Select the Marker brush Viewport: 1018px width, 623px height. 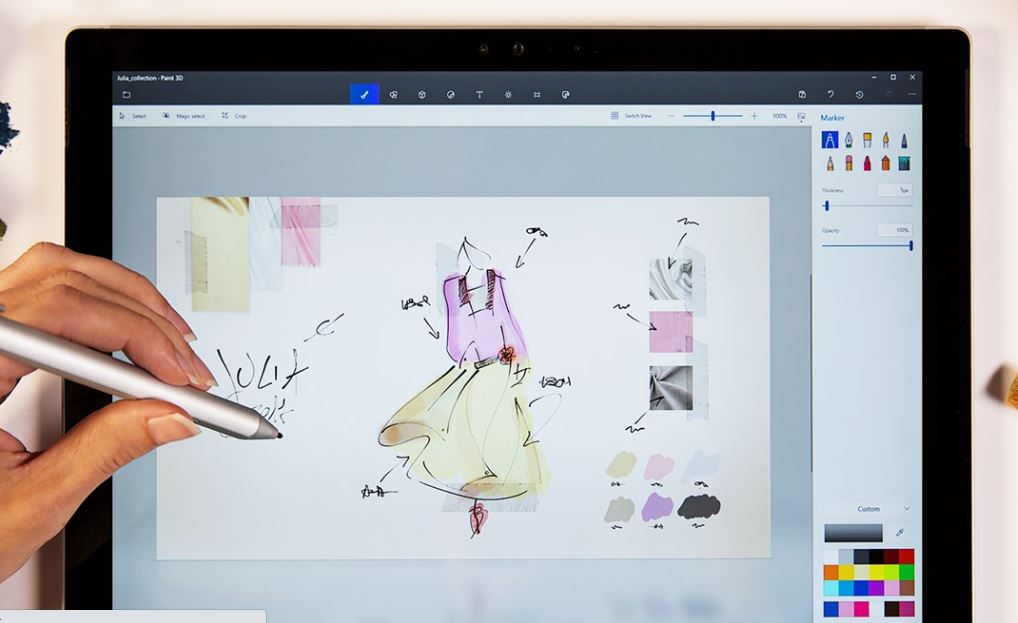point(830,140)
